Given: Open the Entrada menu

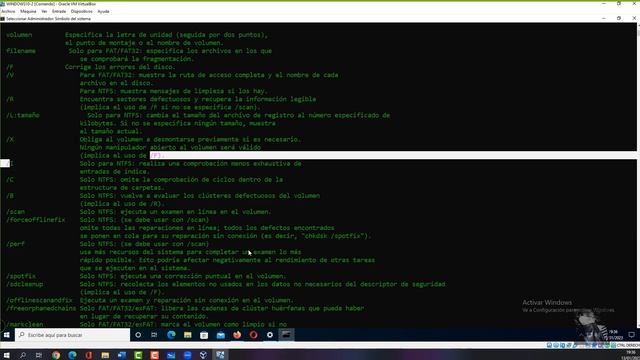Looking at the screenshot, I should point(59,11).
